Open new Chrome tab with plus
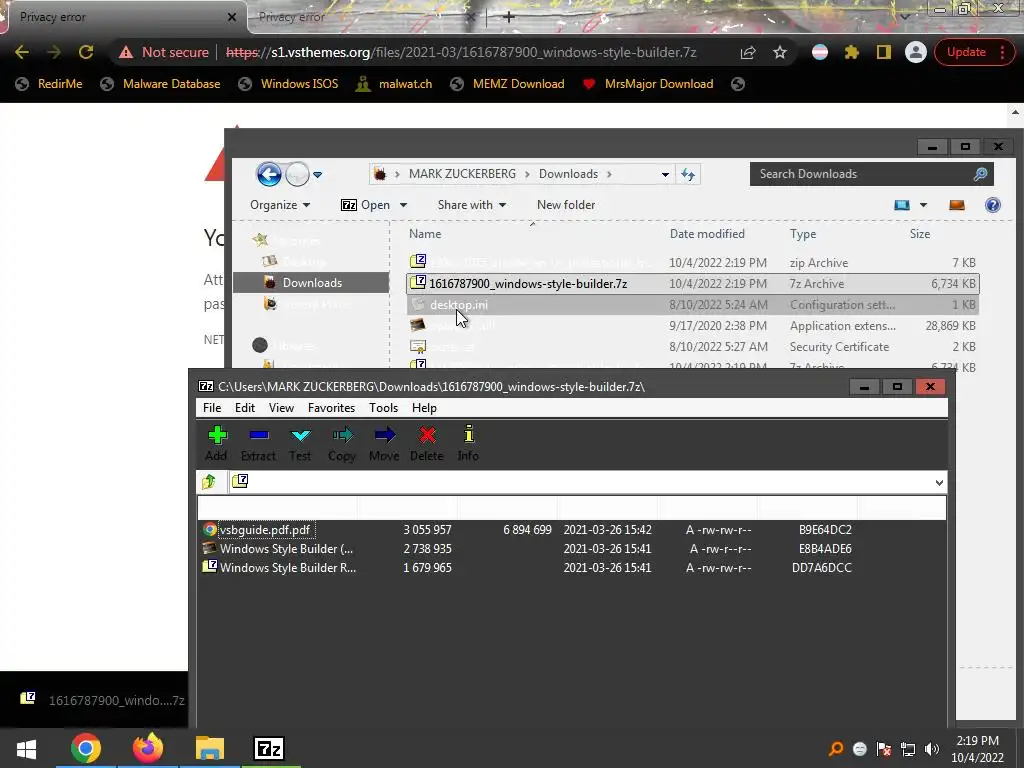The image size is (1024, 768). (509, 17)
